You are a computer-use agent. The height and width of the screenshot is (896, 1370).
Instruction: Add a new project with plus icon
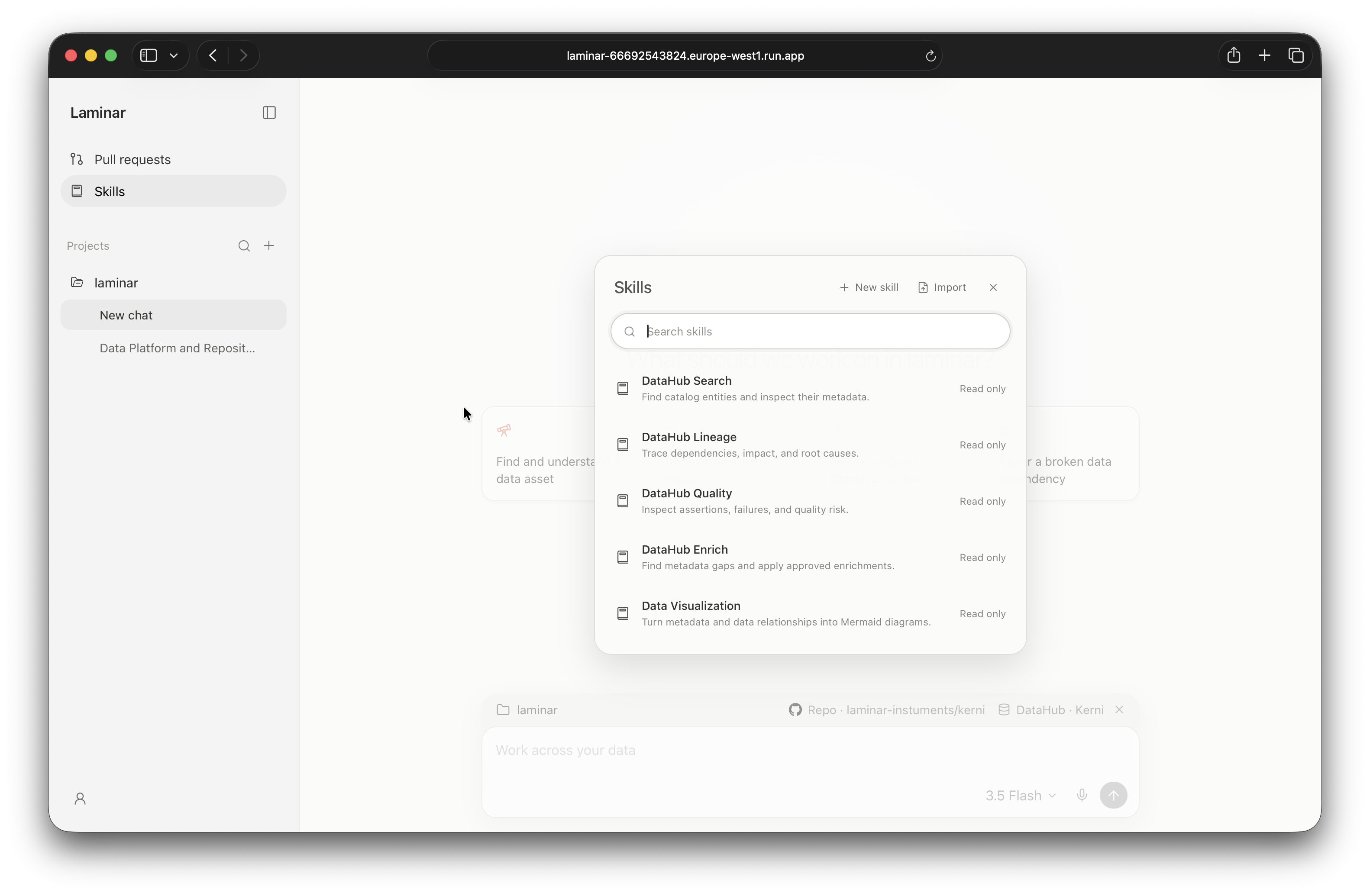coord(269,246)
